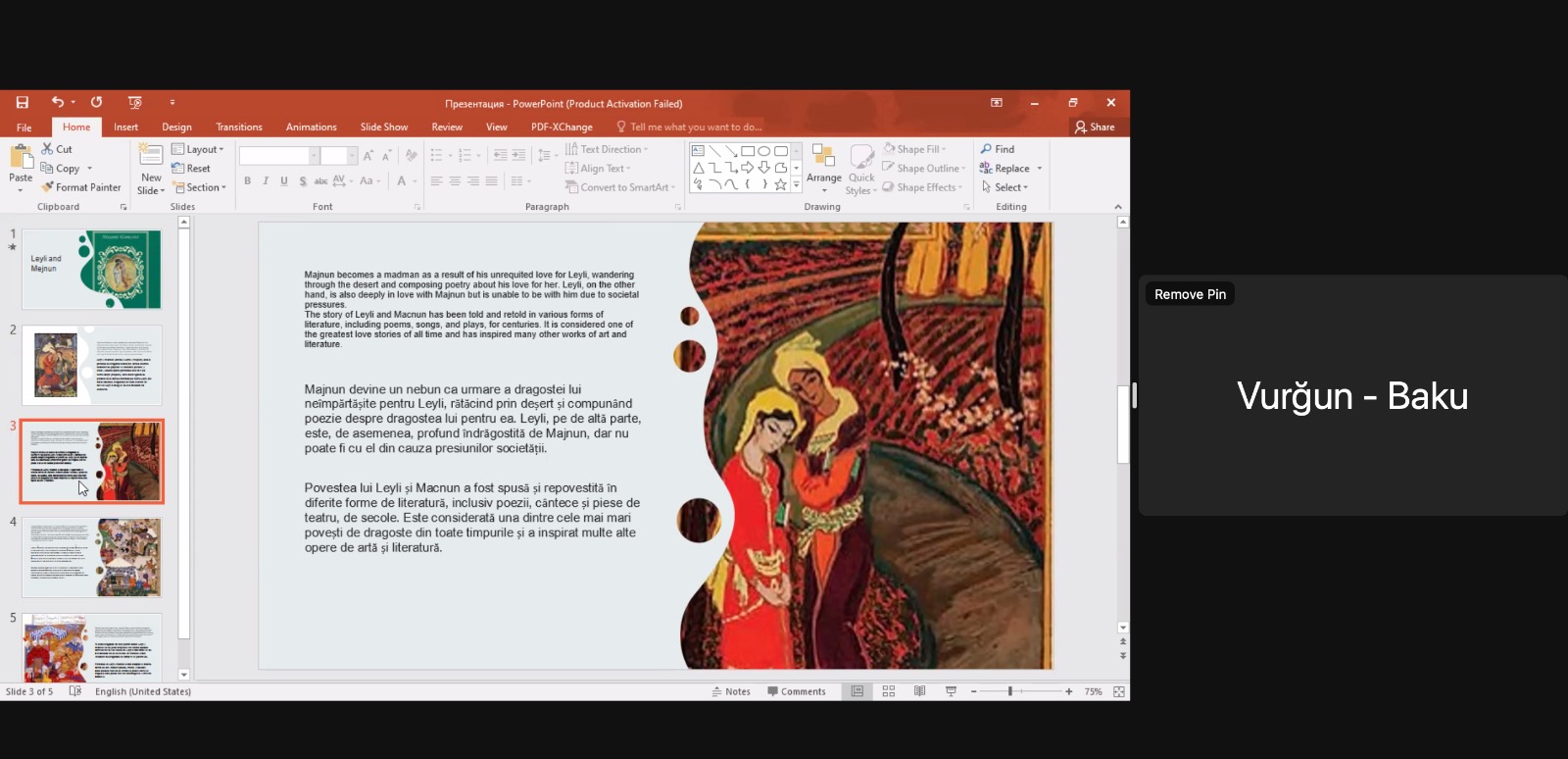Zoom in with the plus button
Screen dimensions: 1568x759
(x=1068, y=691)
